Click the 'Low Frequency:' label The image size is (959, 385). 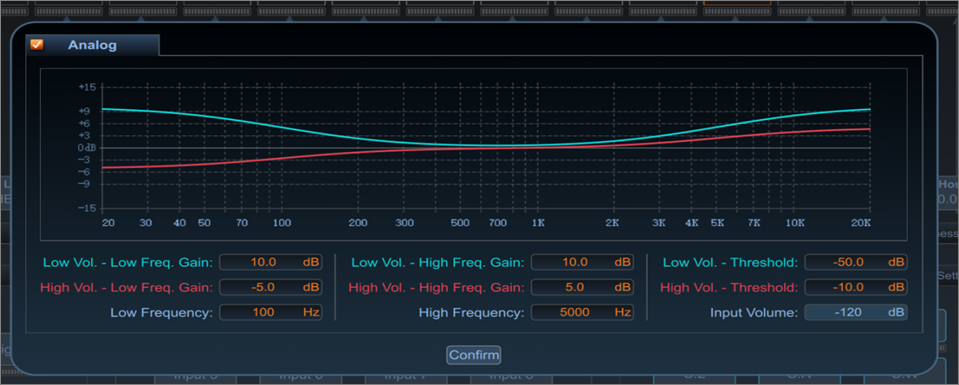pos(161,313)
